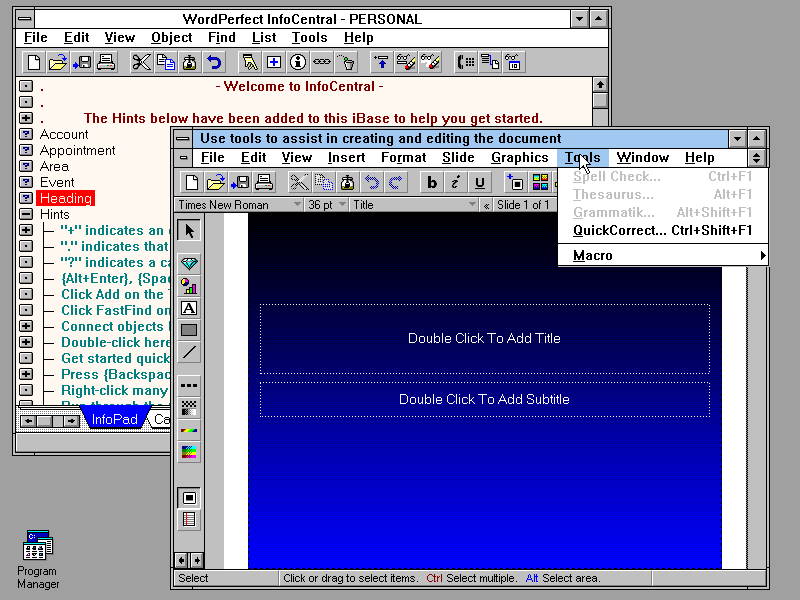Select the highlighted Heading category

tap(66, 198)
